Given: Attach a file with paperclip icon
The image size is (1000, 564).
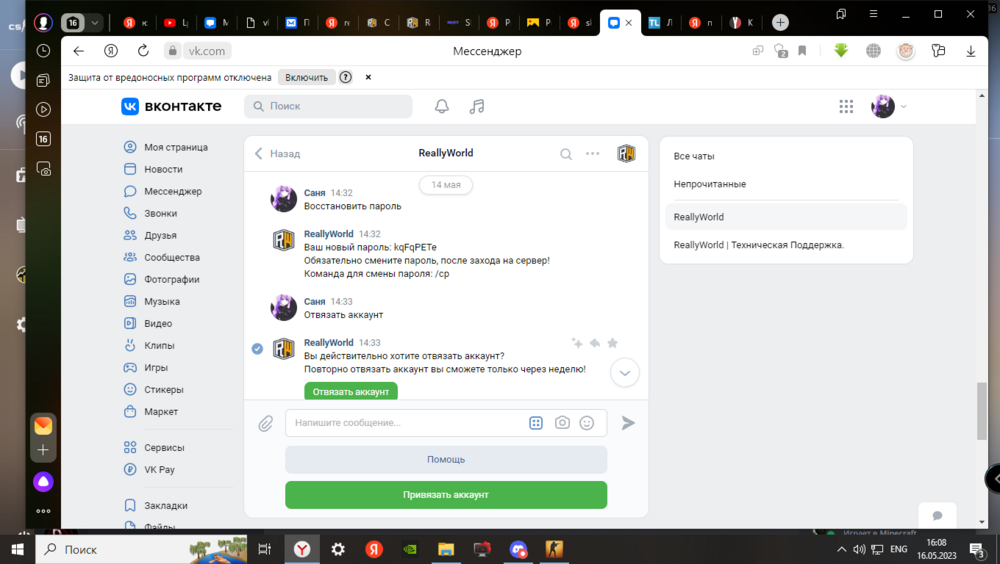Looking at the screenshot, I should point(265,423).
